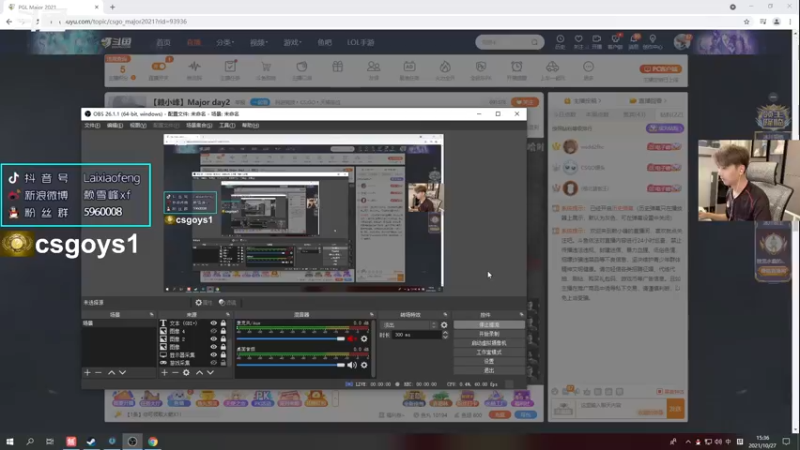Toggle visibility of 显示器采集 source
The image size is (800, 450).
tap(213, 355)
